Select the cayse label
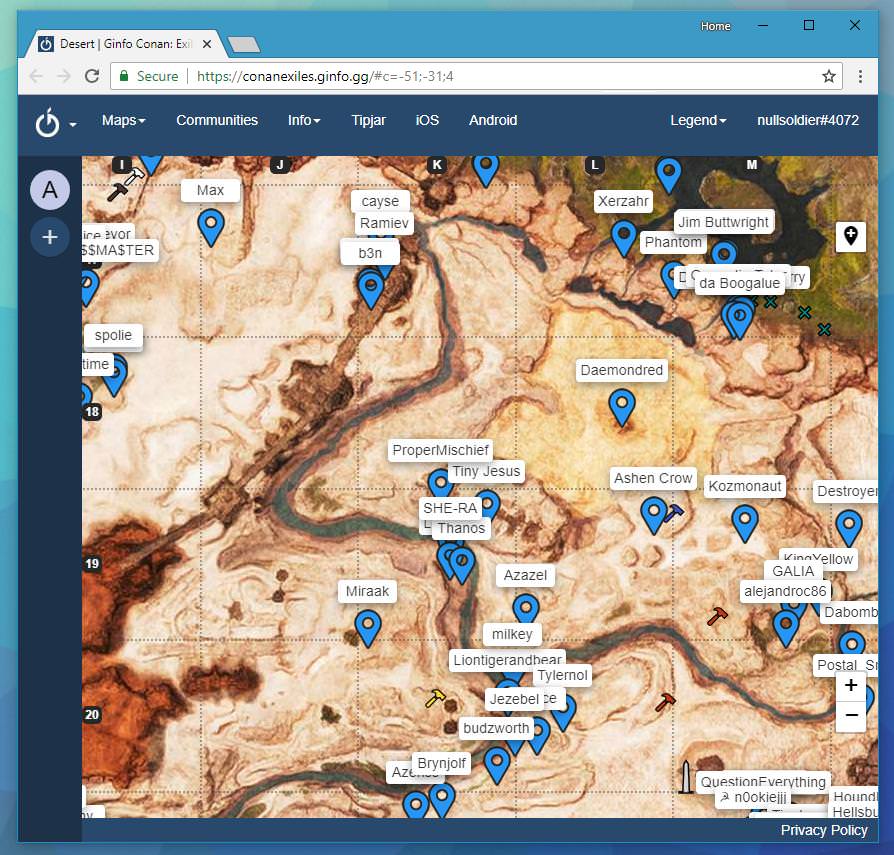Viewport: 894px width, 855px height. coord(380,201)
